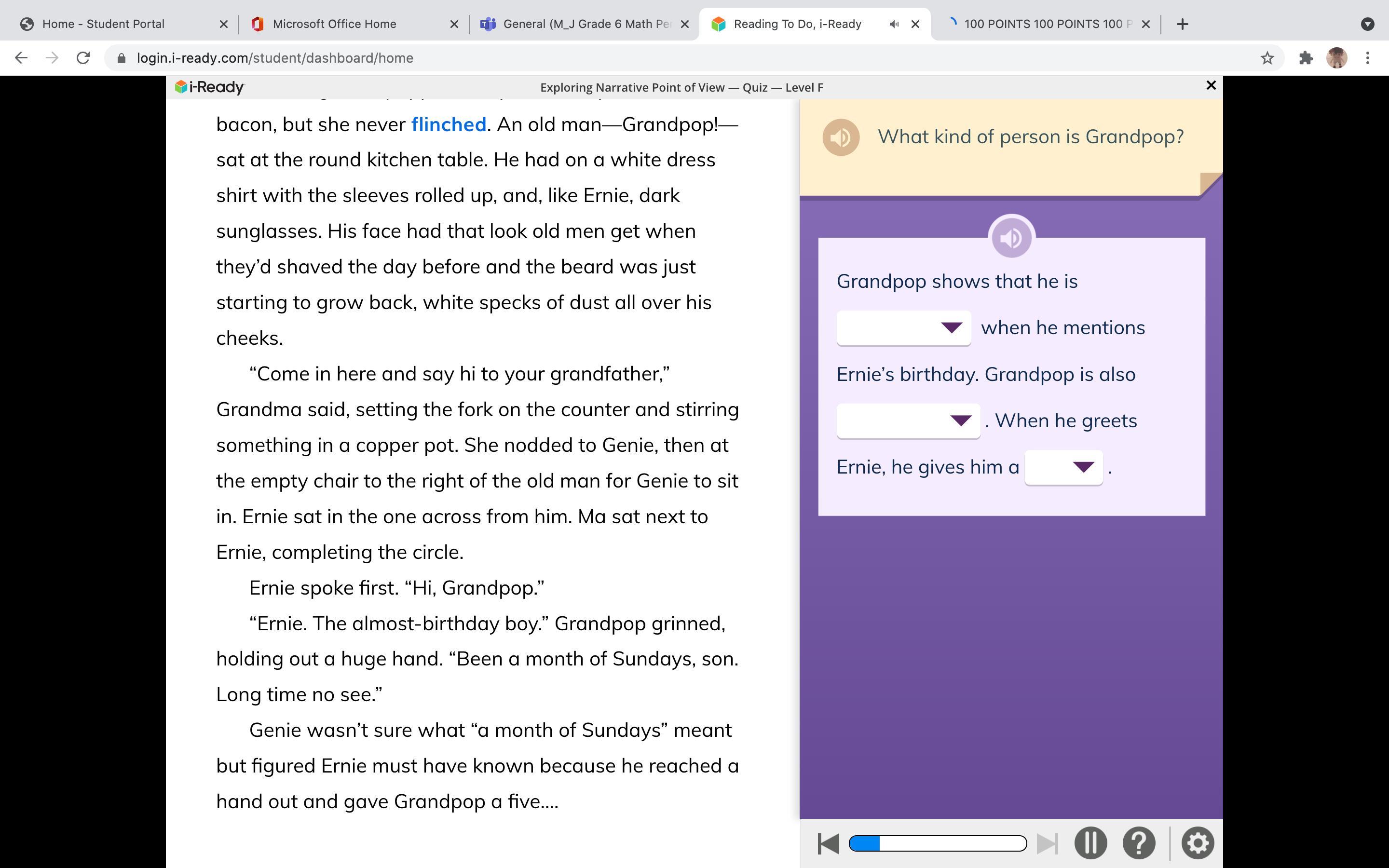Click the pause button in bottom bar
The image size is (1389, 868).
pos(1090,843)
